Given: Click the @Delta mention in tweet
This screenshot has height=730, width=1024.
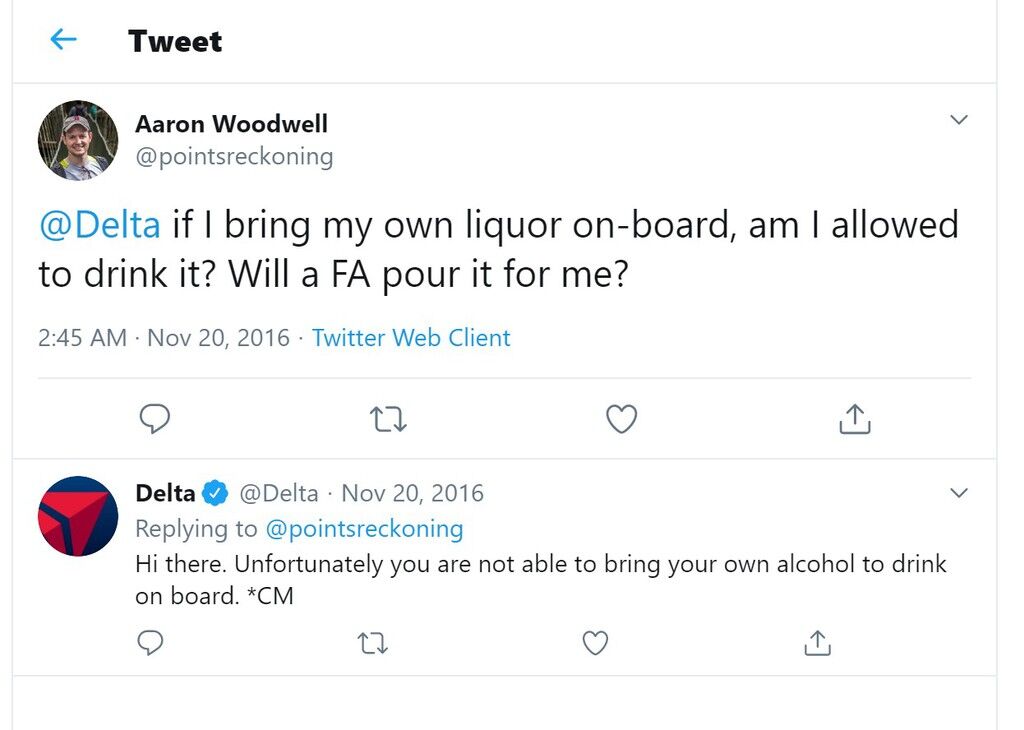Looking at the screenshot, I should tap(100, 225).
